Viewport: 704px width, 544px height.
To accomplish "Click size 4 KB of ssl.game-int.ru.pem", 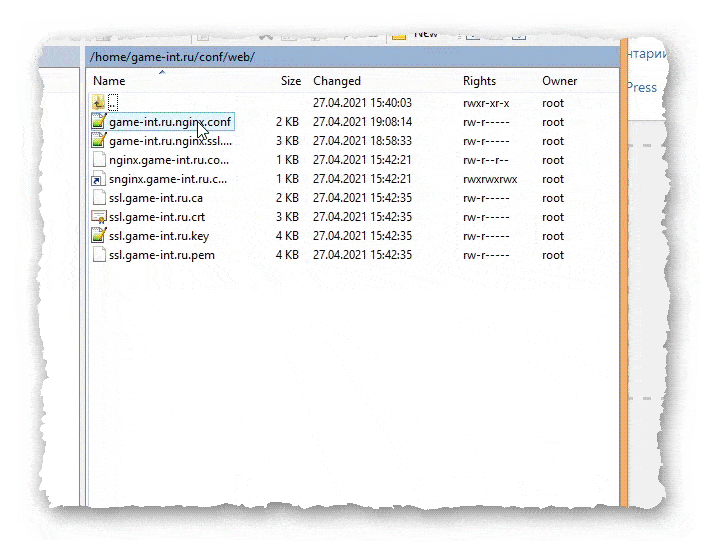I will point(287,255).
